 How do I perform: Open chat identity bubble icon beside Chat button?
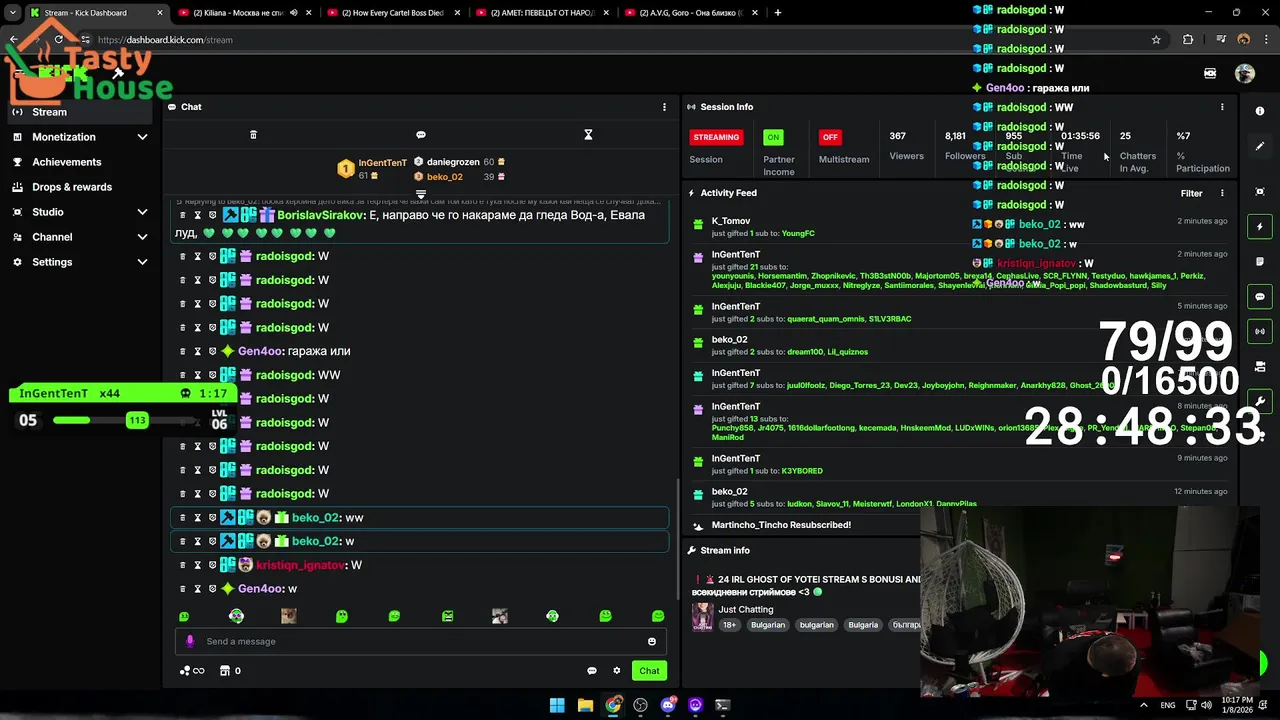click(x=592, y=671)
